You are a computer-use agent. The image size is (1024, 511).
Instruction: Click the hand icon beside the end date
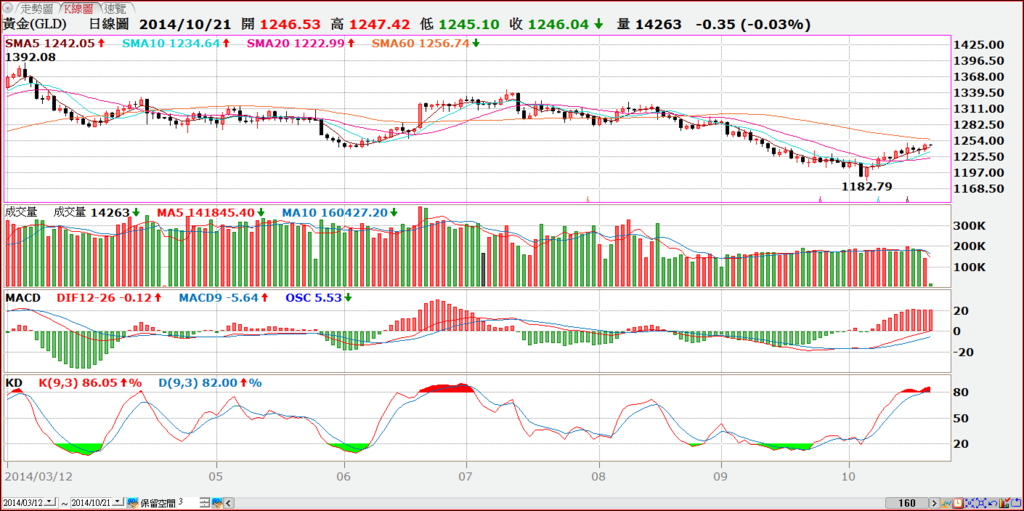pos(133,503)
